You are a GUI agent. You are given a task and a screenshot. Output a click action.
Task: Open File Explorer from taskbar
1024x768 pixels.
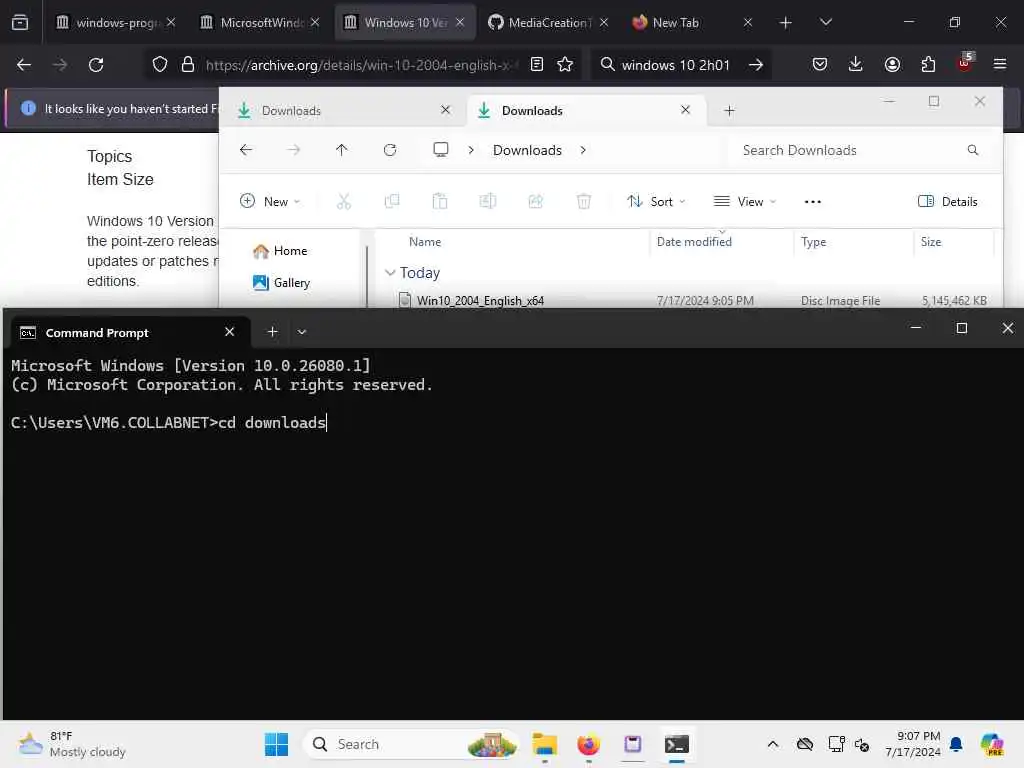click(544, 744)
